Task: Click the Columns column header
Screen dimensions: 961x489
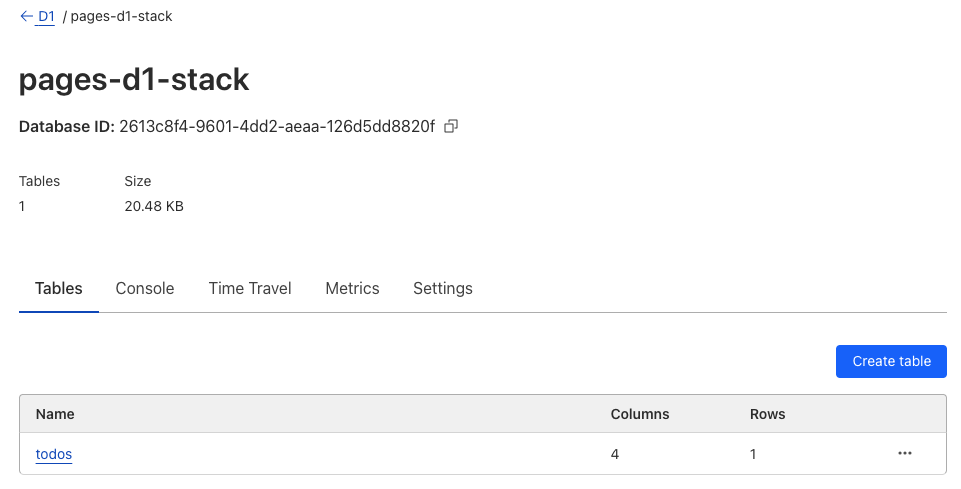Action: pos(640,413)
